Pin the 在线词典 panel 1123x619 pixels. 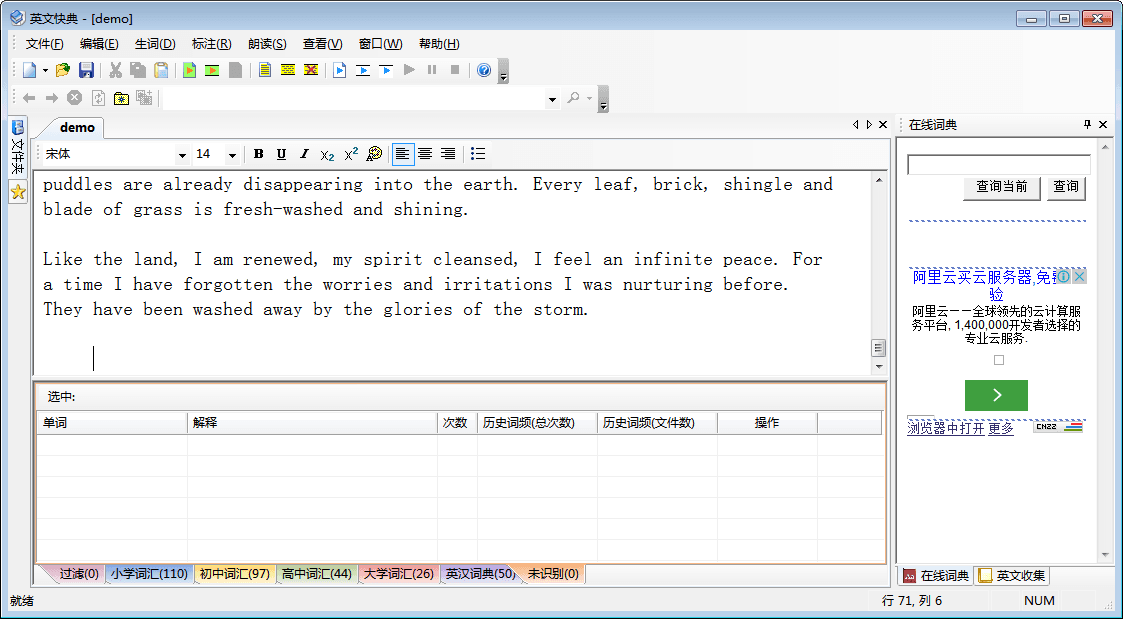1087,125
